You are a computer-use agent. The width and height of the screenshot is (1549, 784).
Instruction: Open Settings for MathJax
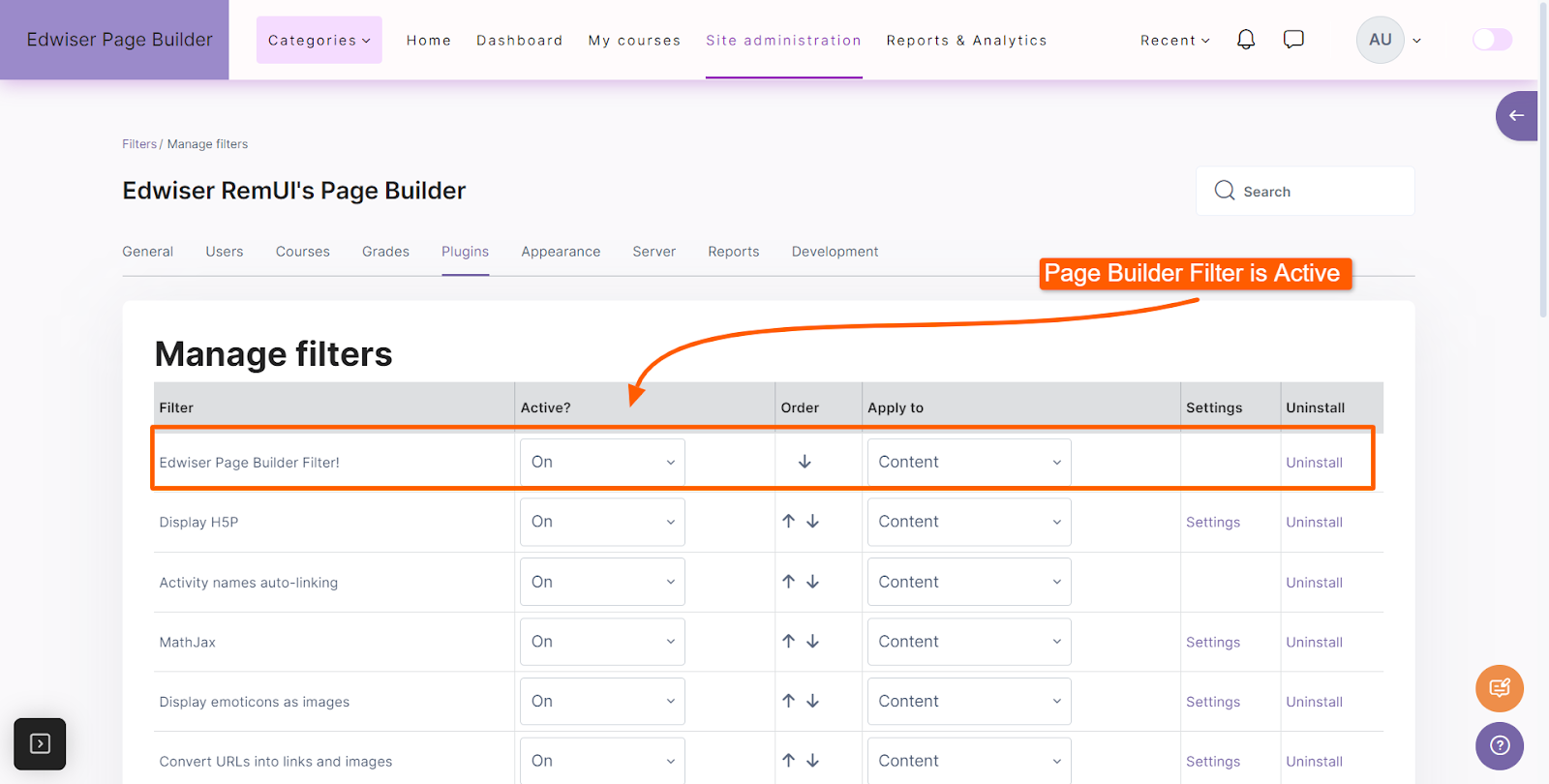[1213, 643]
